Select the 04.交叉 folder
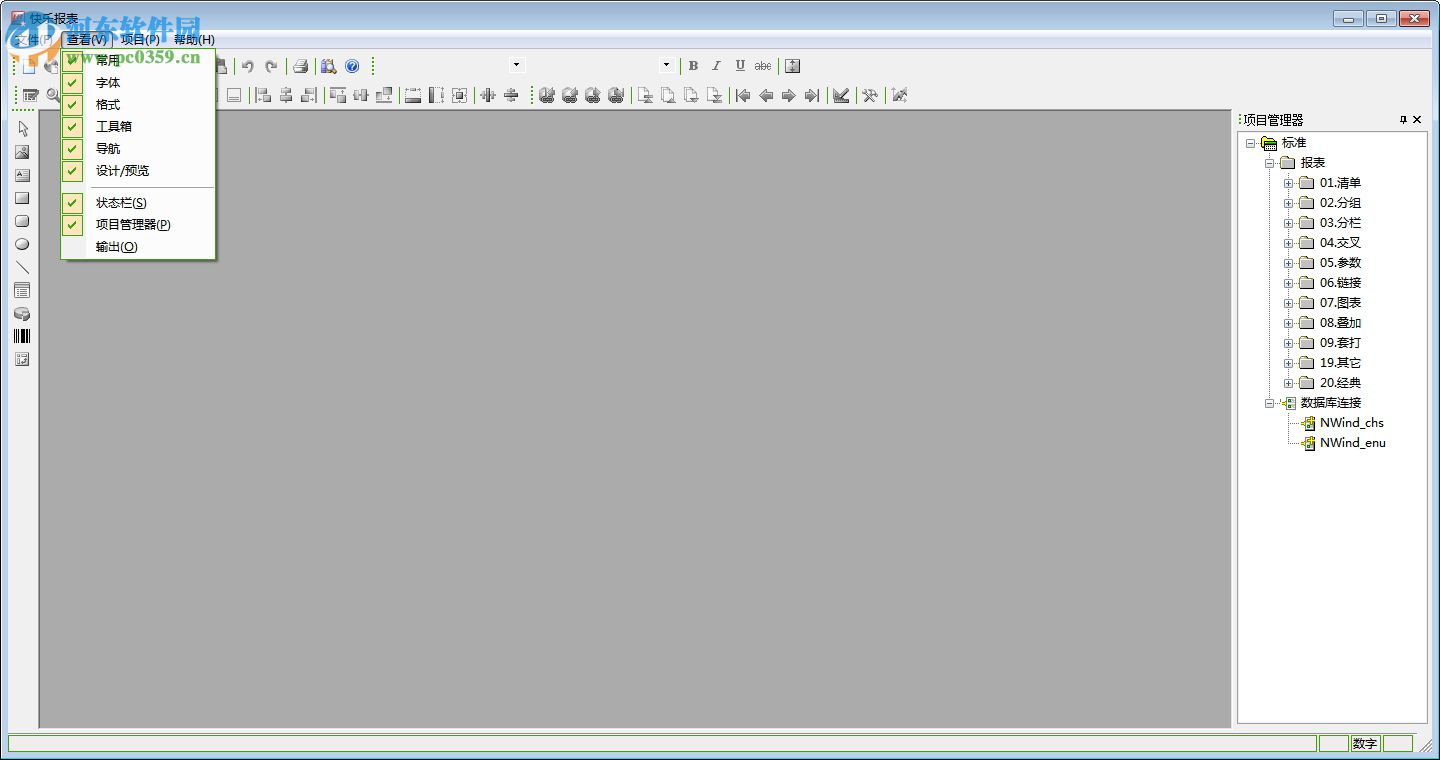This screenshot has width=1440, height=760. [x=1340, y=243]
